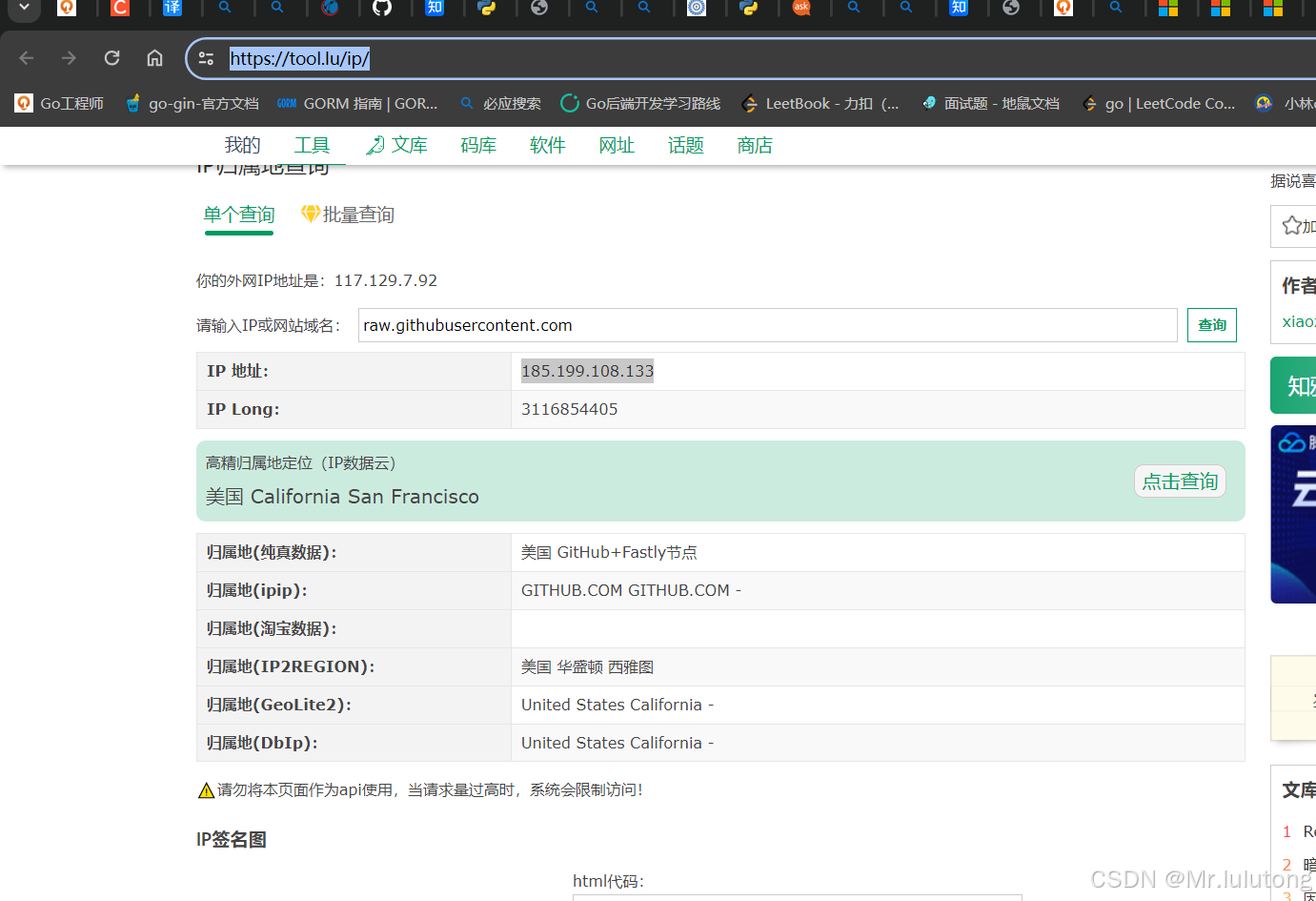Viewport: 1316px width, 901px height.
Task: Click the 必应搜索 magnifier favicon
Action: coord(467,103)
